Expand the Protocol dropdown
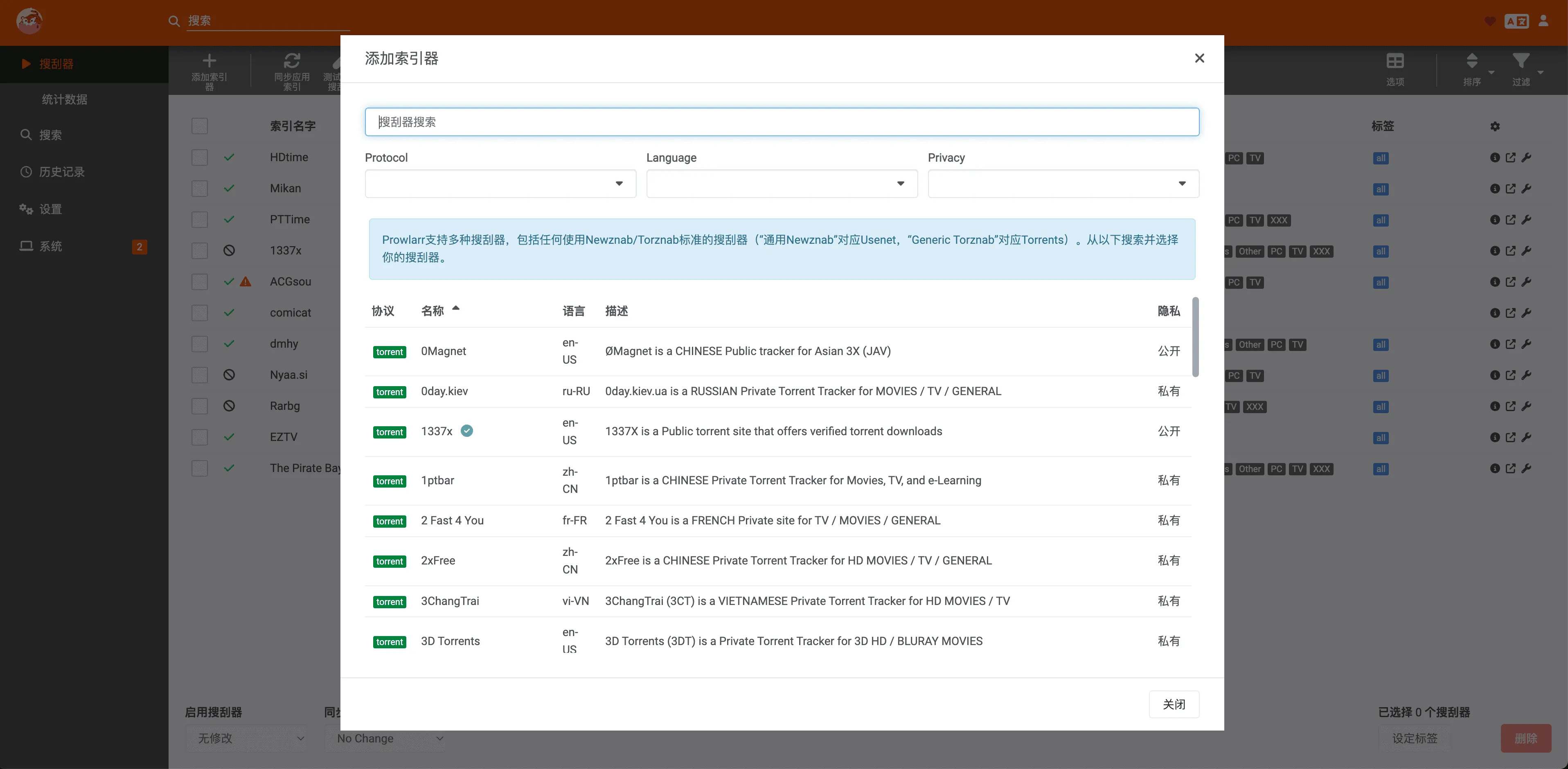 (x=500, y=184)
